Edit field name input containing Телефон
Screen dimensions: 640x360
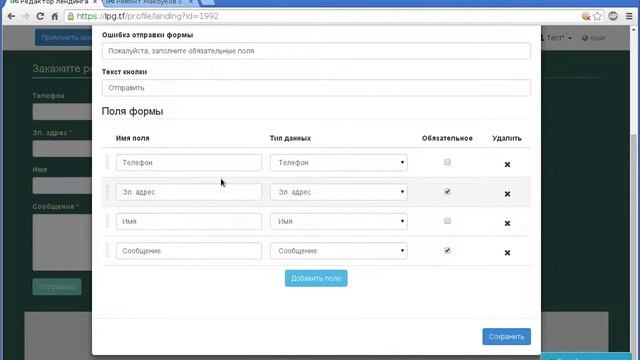pyautogui.click(x=189, y=162)
